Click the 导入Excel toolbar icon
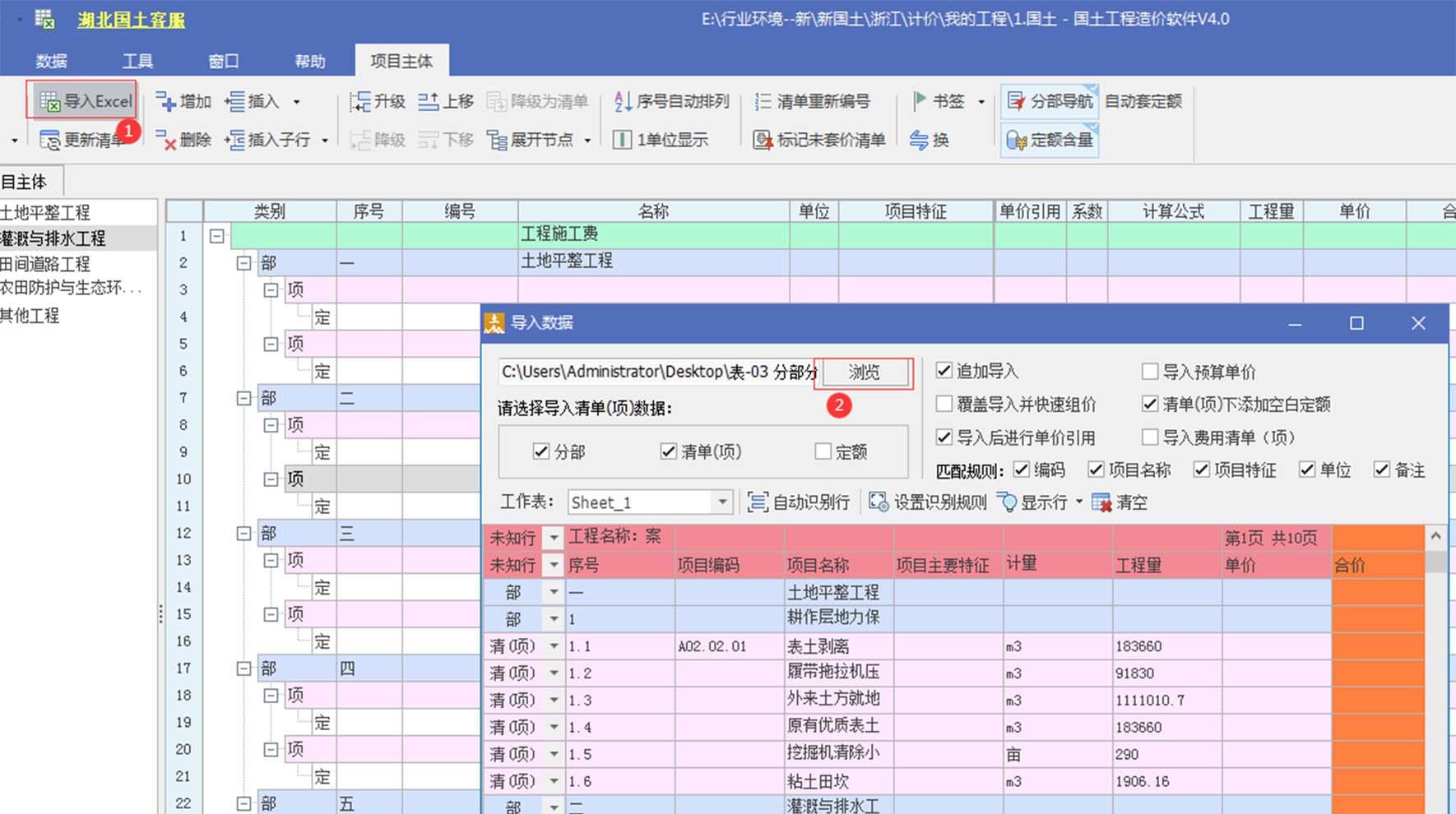This screenshot has width=1456, height=814. 51,101
